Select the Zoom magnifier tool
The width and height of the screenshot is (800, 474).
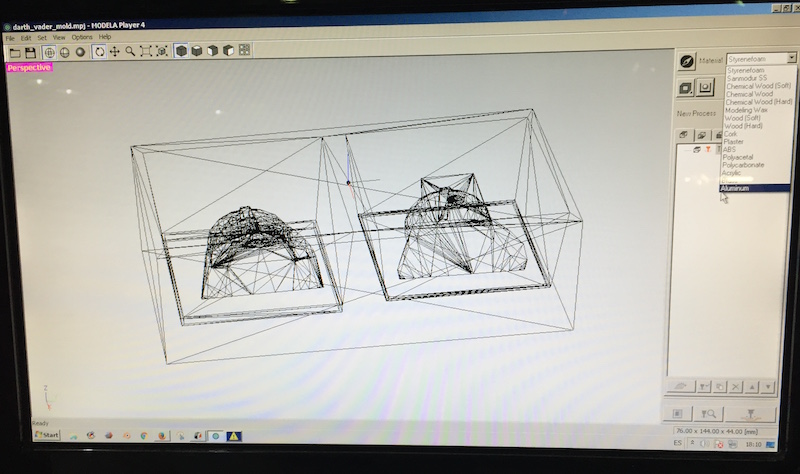coord(131,51)
